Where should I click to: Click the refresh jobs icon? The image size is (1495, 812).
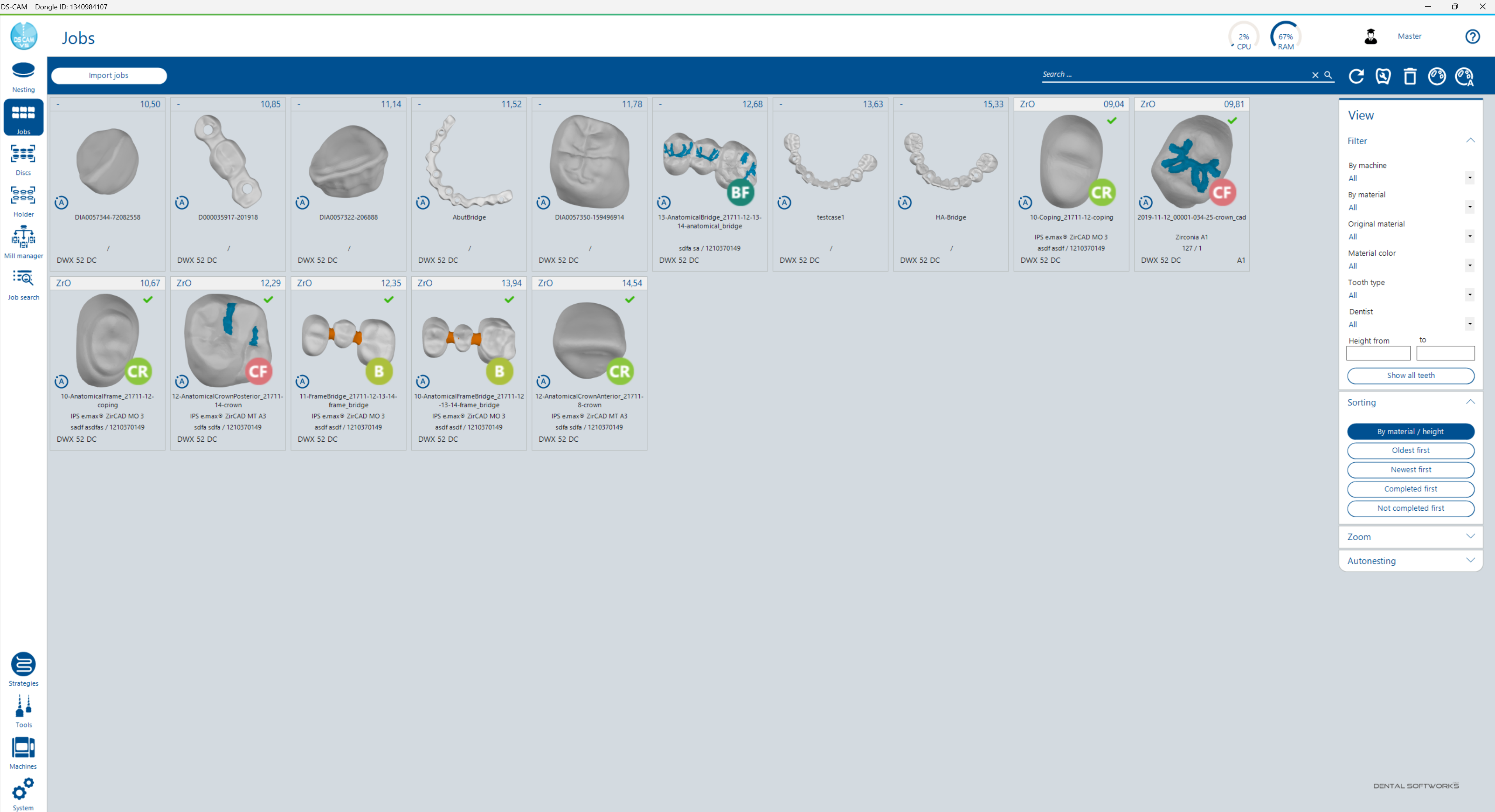(x=1356, y=76)
